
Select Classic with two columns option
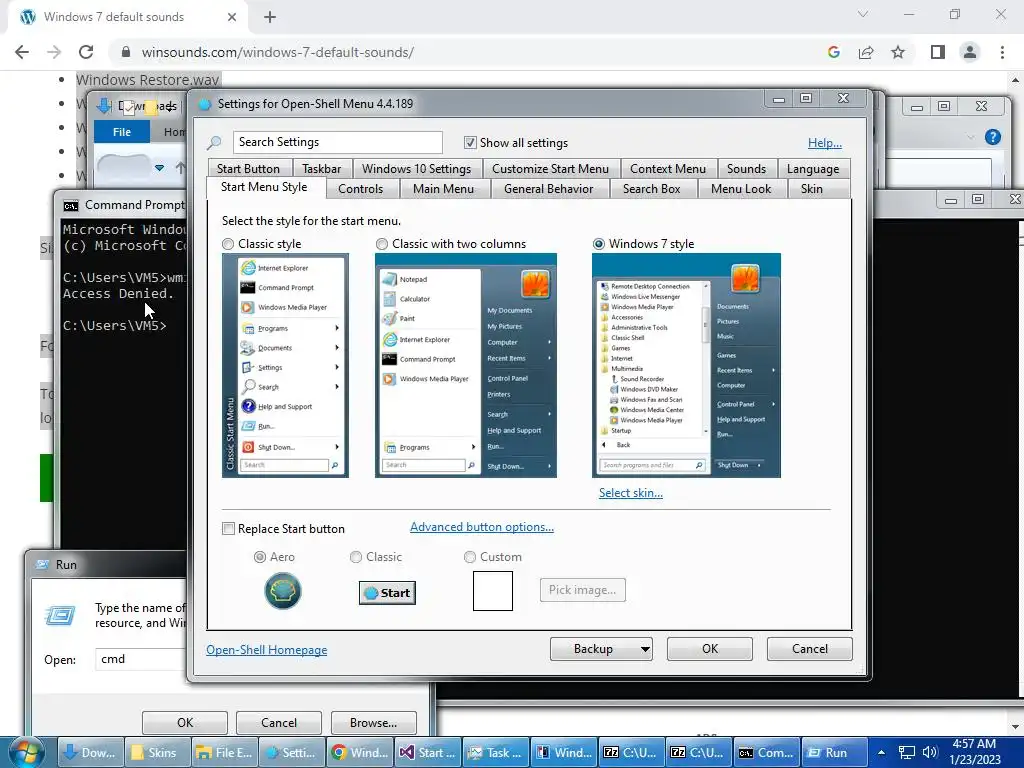pyautogui.click(x=381, y=244)
